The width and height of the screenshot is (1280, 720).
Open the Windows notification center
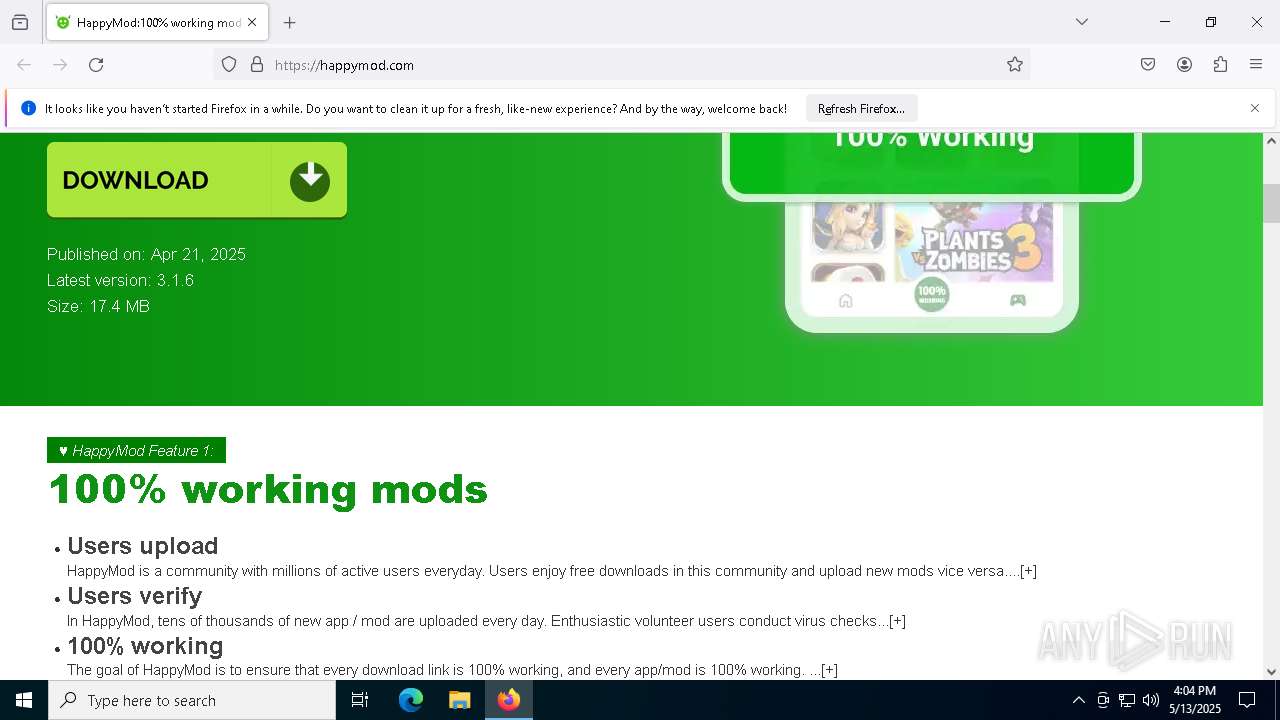(1247, 700)
